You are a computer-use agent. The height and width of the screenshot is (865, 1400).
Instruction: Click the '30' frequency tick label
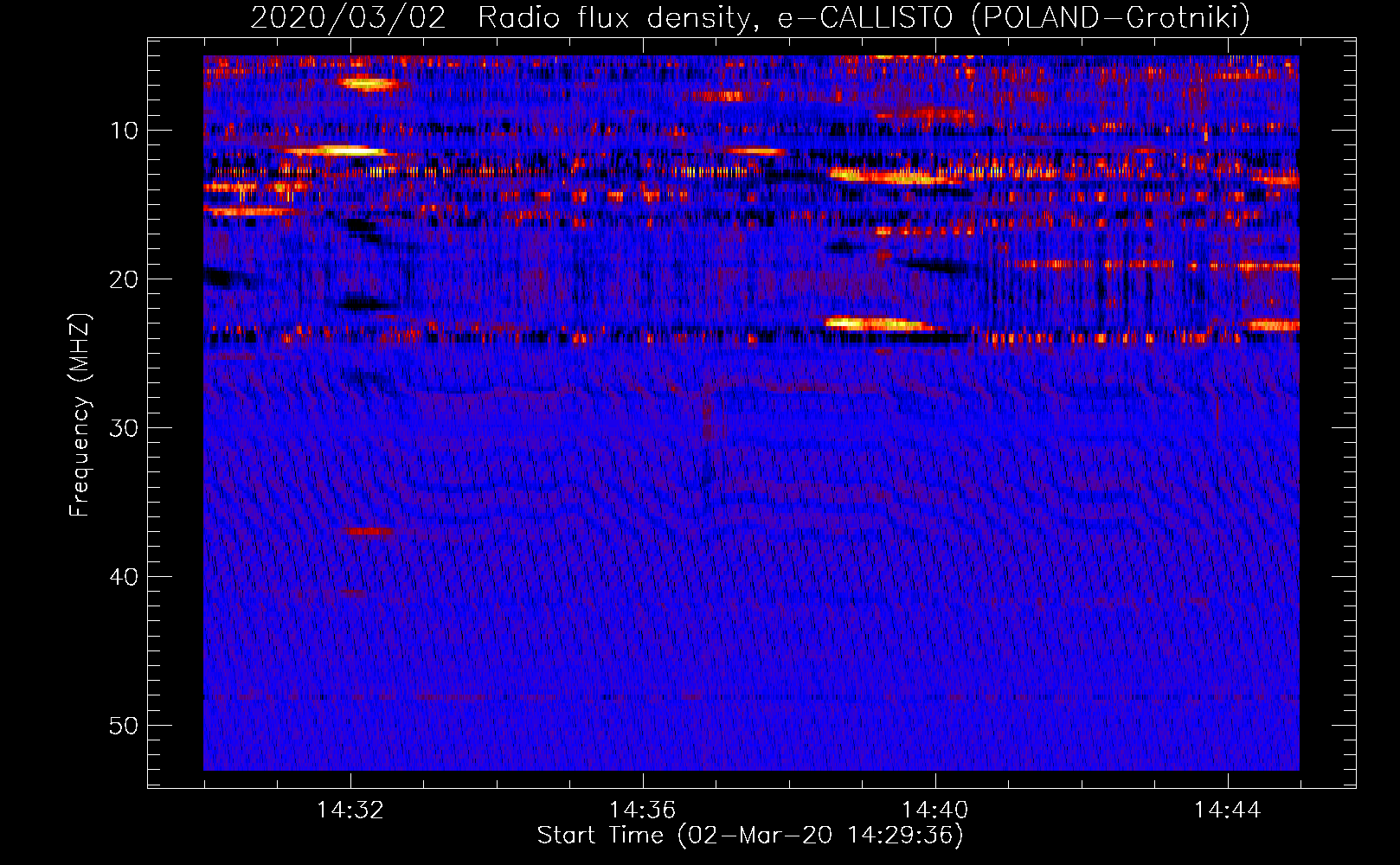124,428
